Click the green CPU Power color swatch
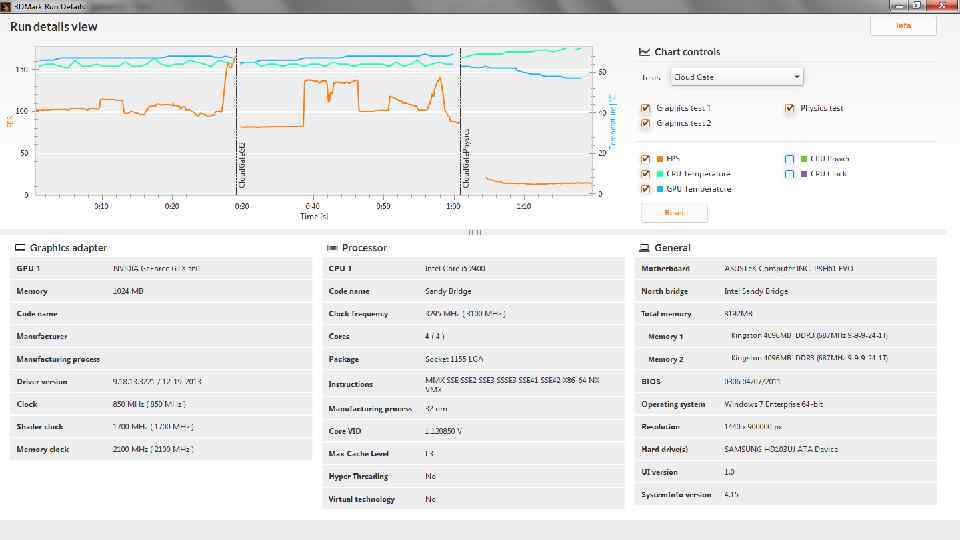Viewport: 960px width, 540px height. (804, 159)
